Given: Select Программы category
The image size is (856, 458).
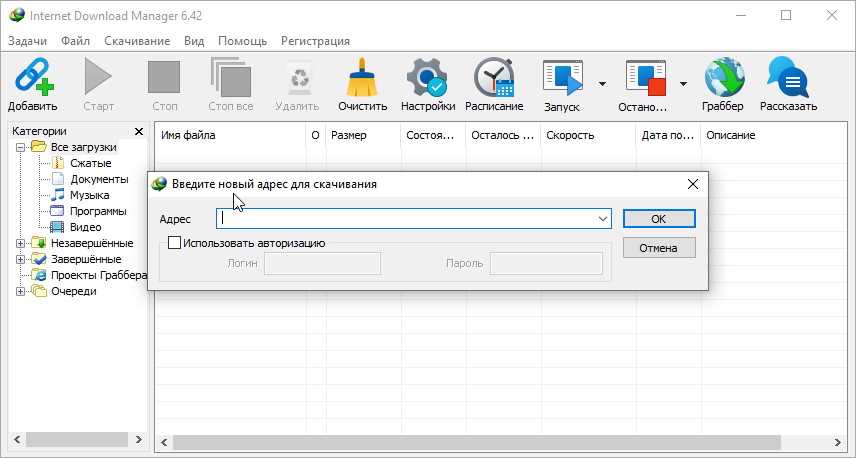Looking at the screenshot, I should click(98, 211).
